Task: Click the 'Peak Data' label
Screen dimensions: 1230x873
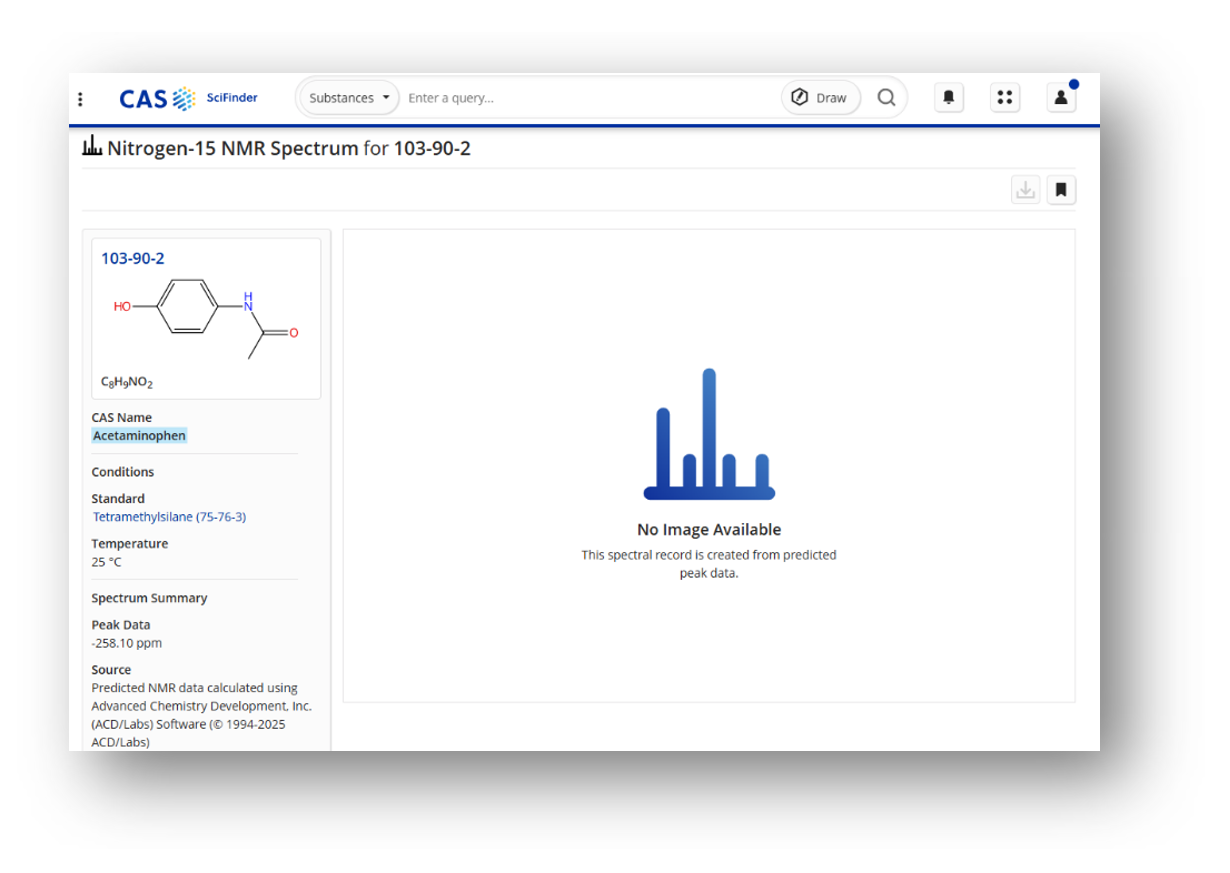Action: pos(121,625)
